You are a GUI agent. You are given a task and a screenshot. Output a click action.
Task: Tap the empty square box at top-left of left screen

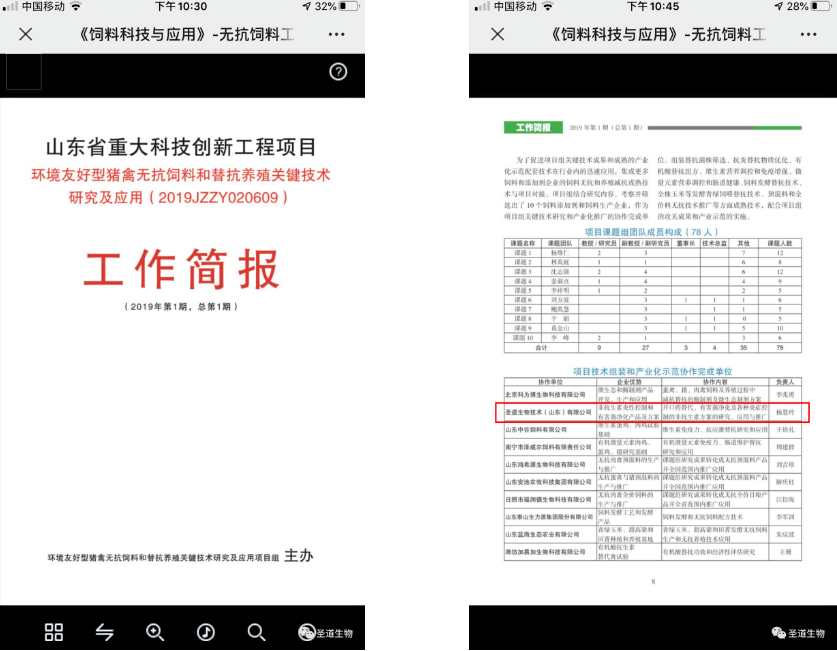tap(24, 71)
